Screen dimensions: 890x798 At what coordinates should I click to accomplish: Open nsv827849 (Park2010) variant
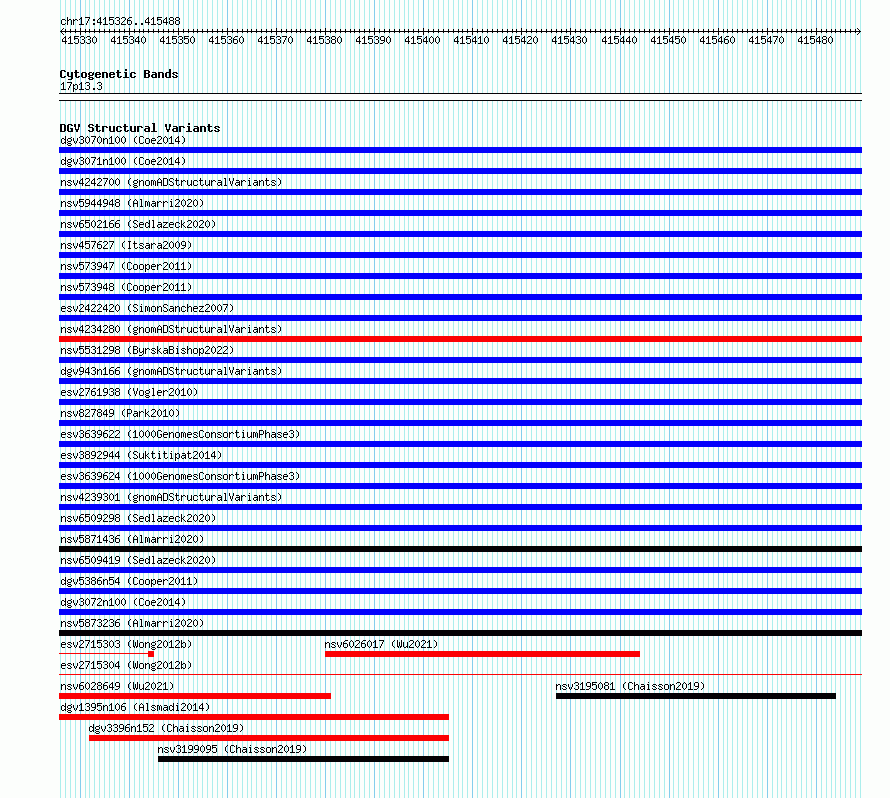click(x=120, y=413)
